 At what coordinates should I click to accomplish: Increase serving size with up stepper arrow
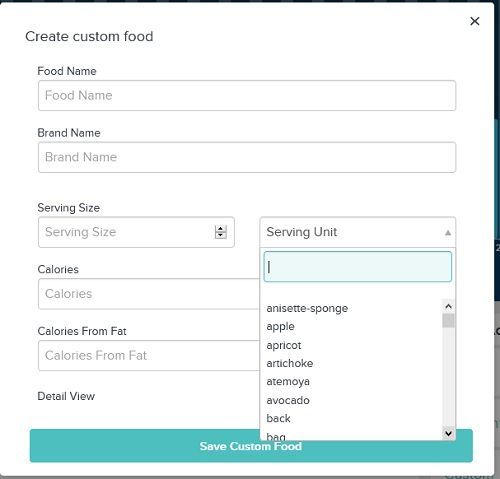(x=220, y=229)
